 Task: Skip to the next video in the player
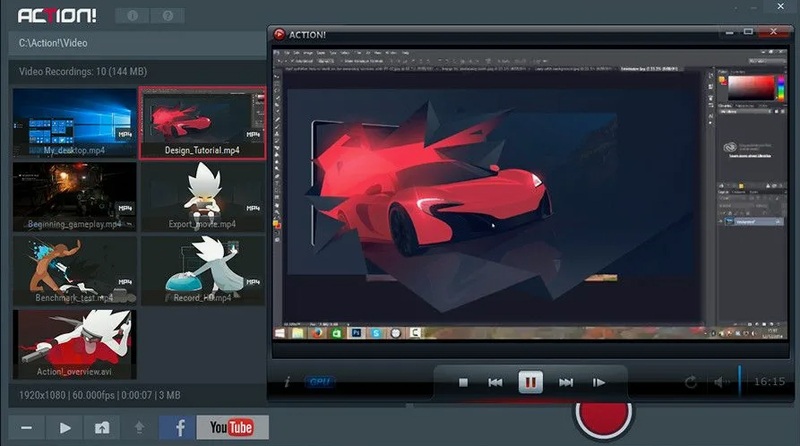click(566, 382)
